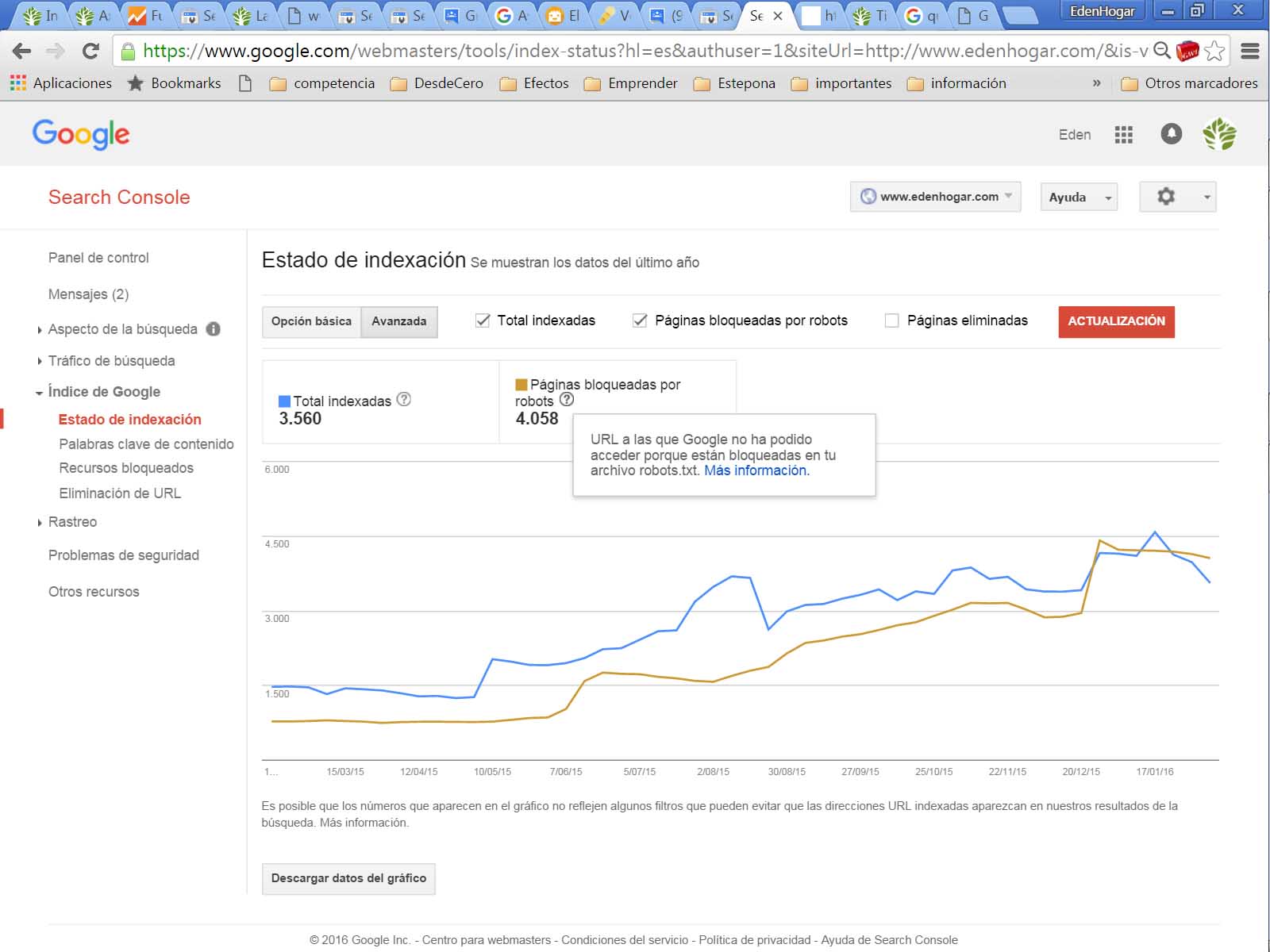Show more bookmarks with the » chevron

[x=1096, y=83]
